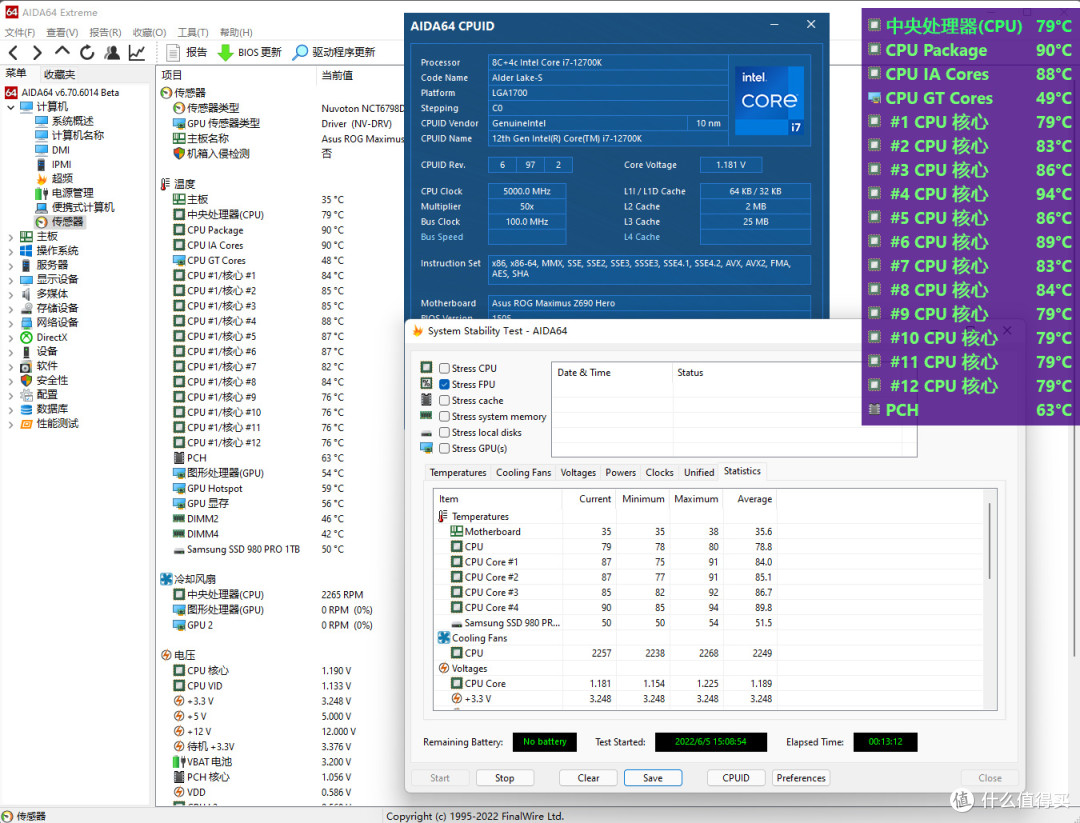Click the Save button

[x=653, y=778]
